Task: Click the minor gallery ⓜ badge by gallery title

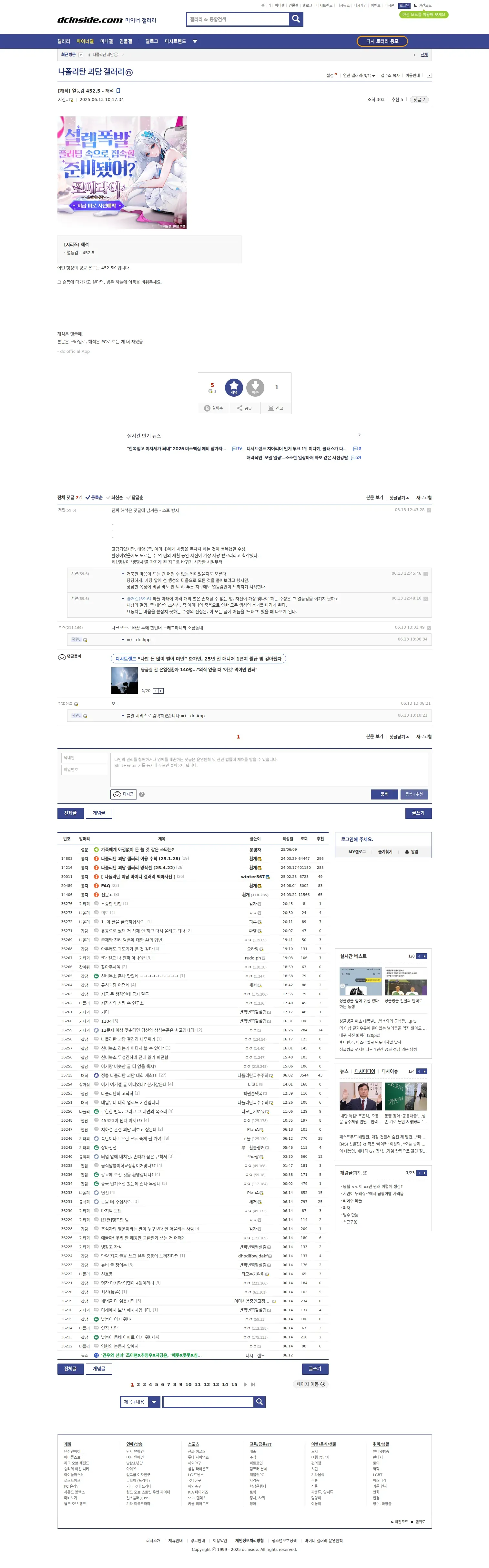Action: coord(129,72)
